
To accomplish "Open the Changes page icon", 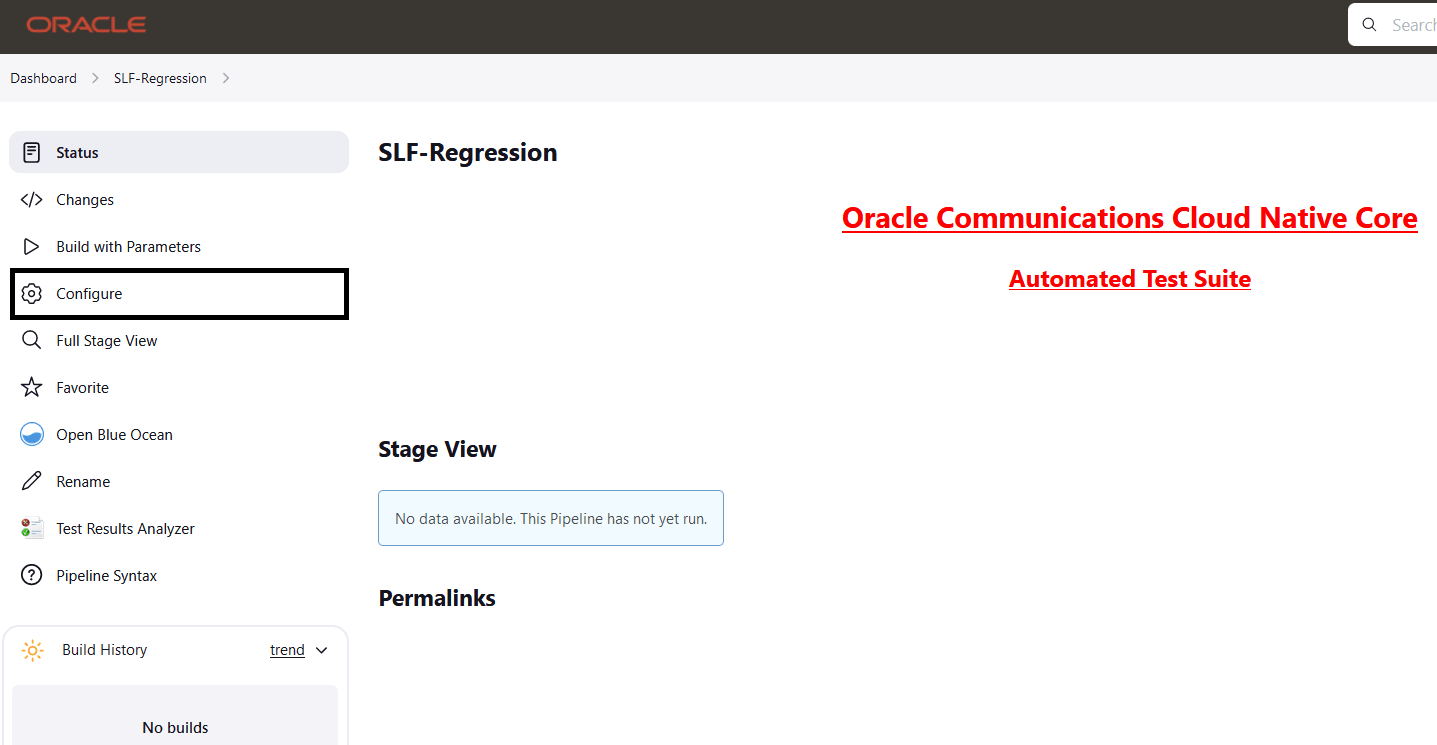I will point(31,199).
